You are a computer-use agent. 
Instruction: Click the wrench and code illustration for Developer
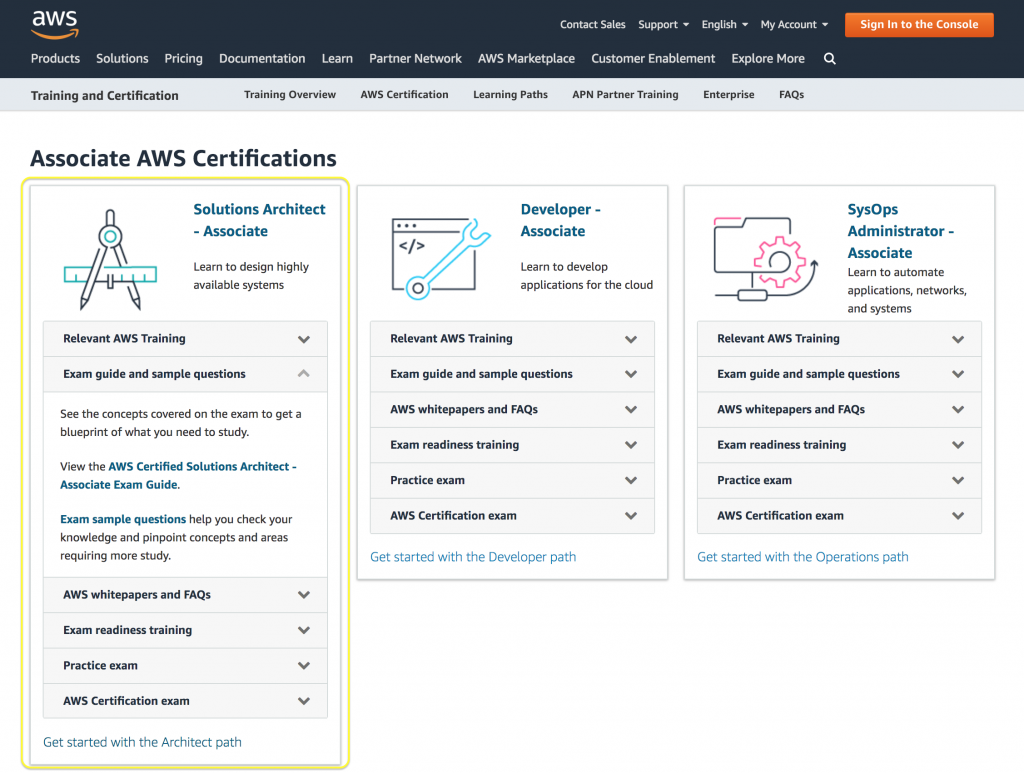tap(440, 255)
